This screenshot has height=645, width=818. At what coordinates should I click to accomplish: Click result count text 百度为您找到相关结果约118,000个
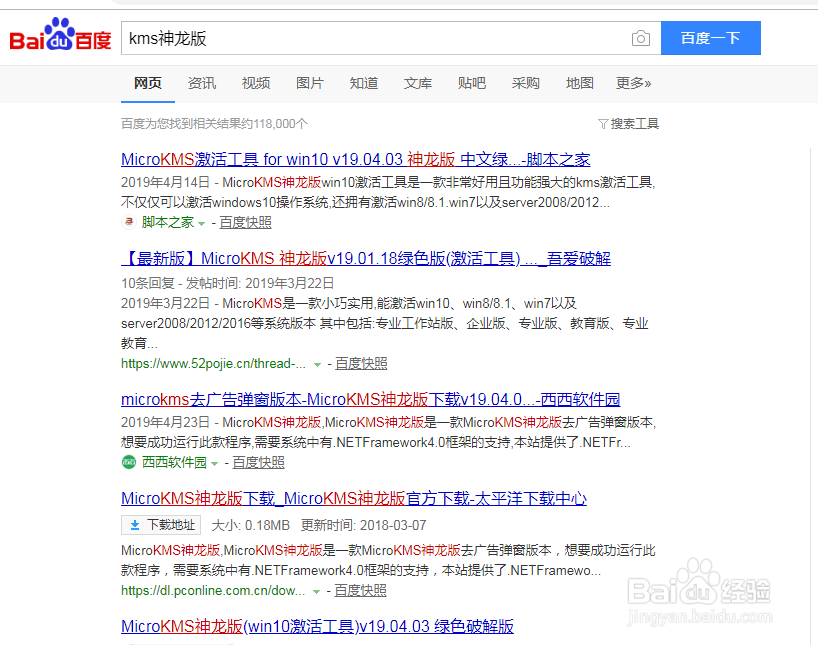(x=214, y=124)
